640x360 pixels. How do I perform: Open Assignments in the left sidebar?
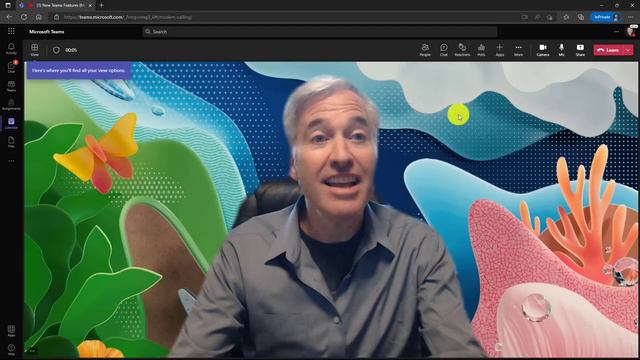11,104
